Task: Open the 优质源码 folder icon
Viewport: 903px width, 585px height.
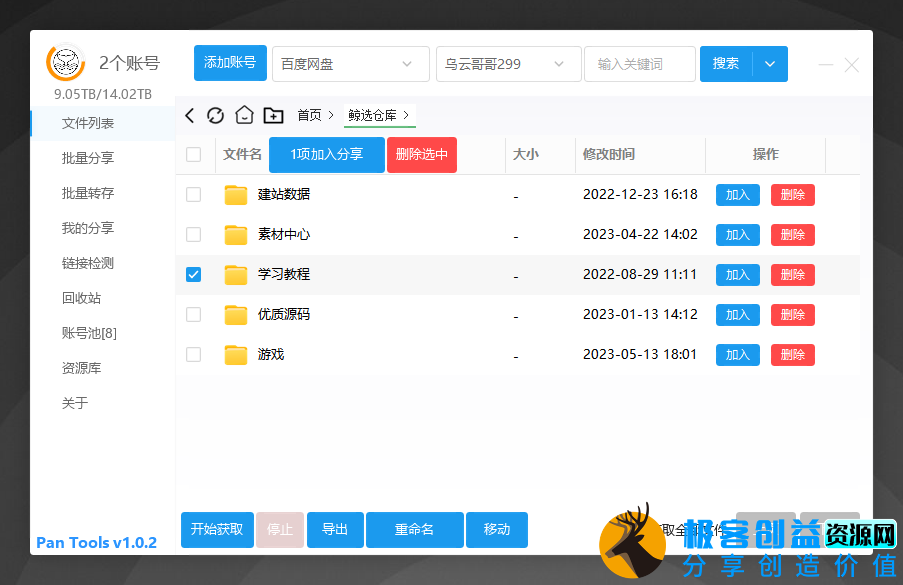Action: (x=236, y=315)
